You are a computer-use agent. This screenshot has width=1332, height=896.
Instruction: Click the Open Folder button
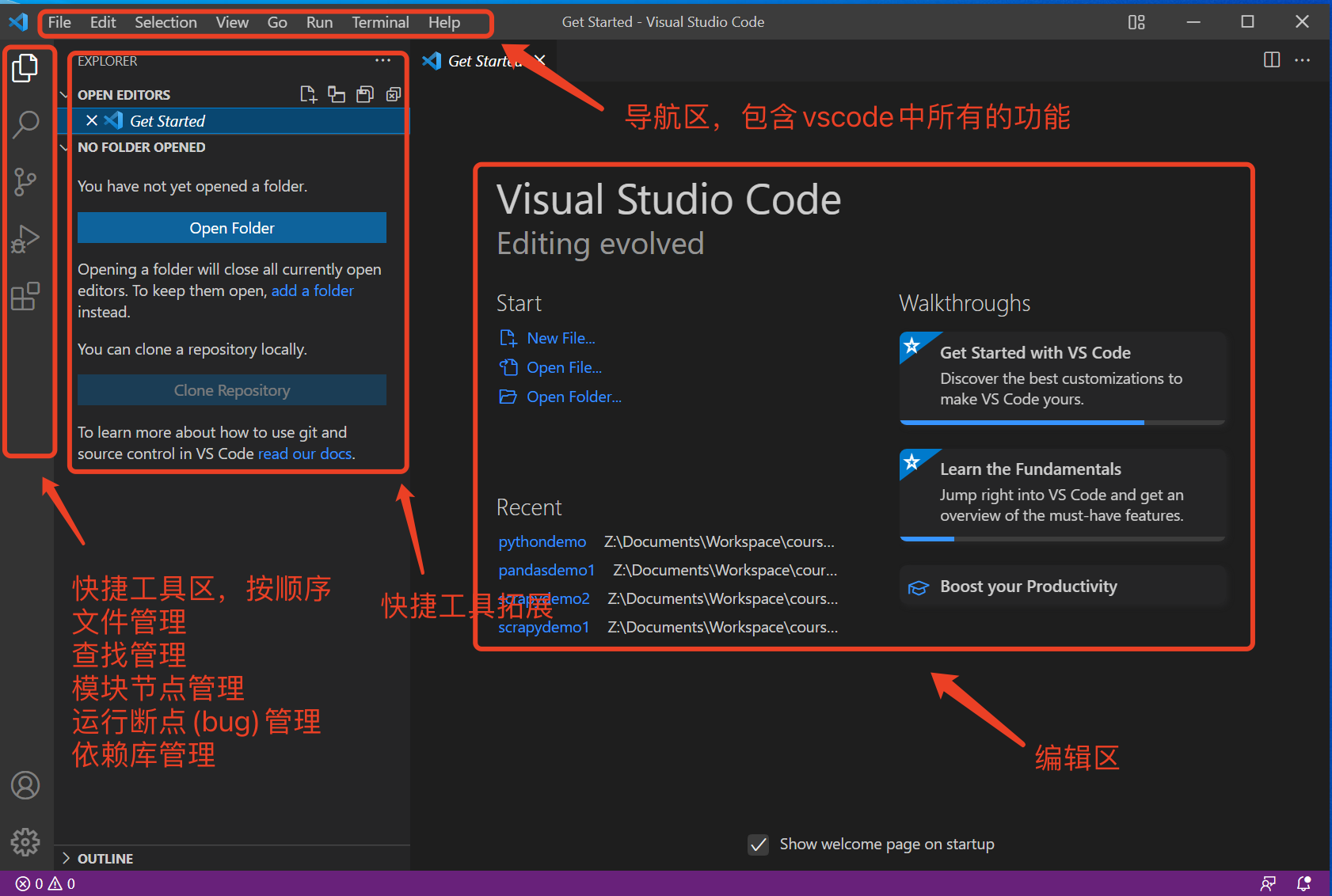pos(232,228)
